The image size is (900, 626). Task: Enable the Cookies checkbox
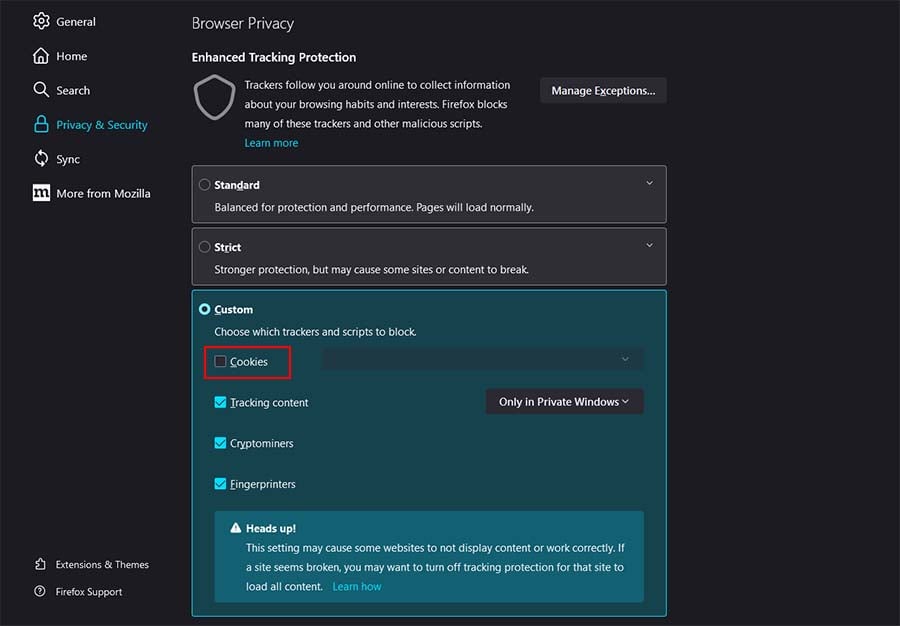pos(221,362)
